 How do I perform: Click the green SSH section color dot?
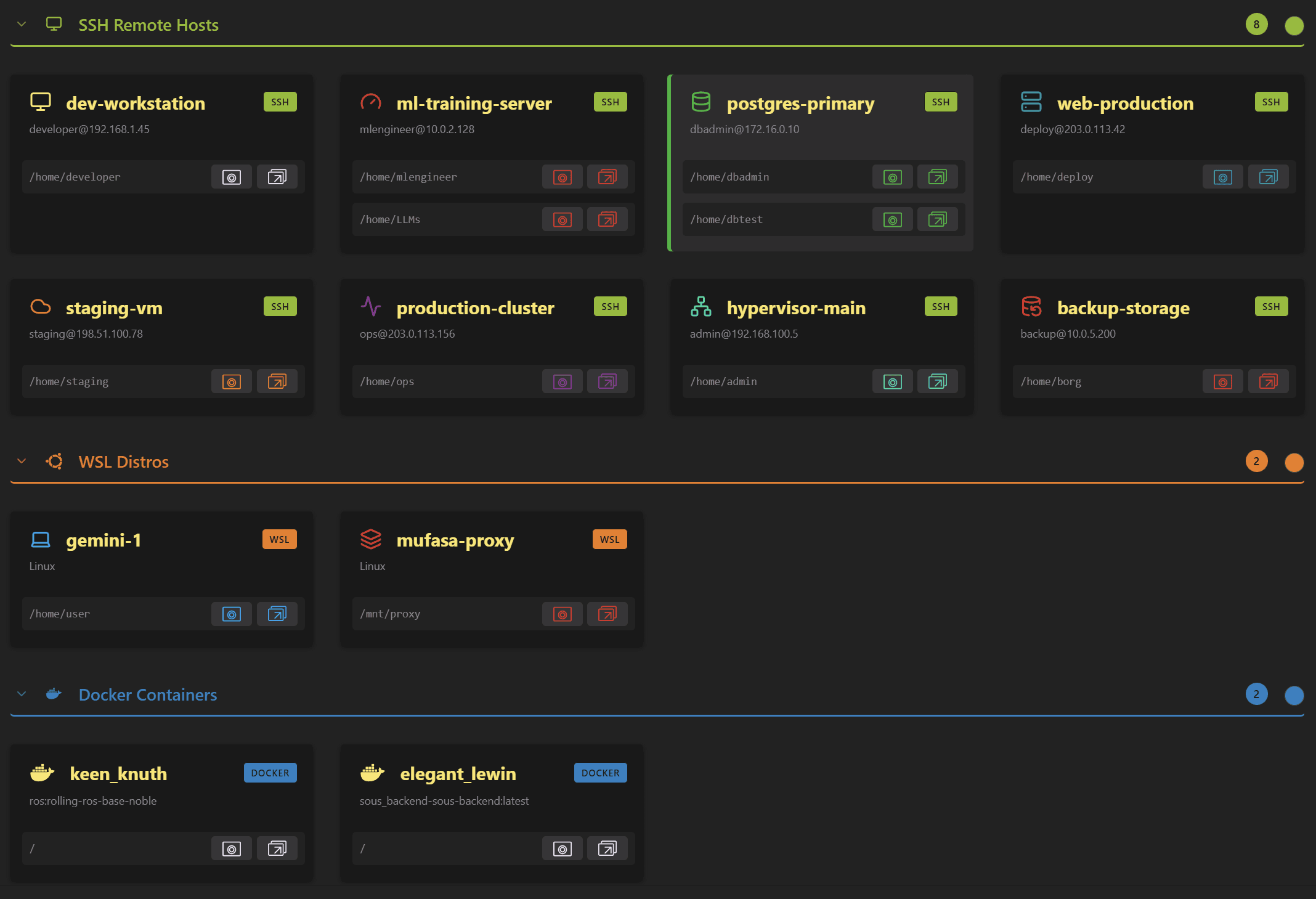click(1294, 25)
